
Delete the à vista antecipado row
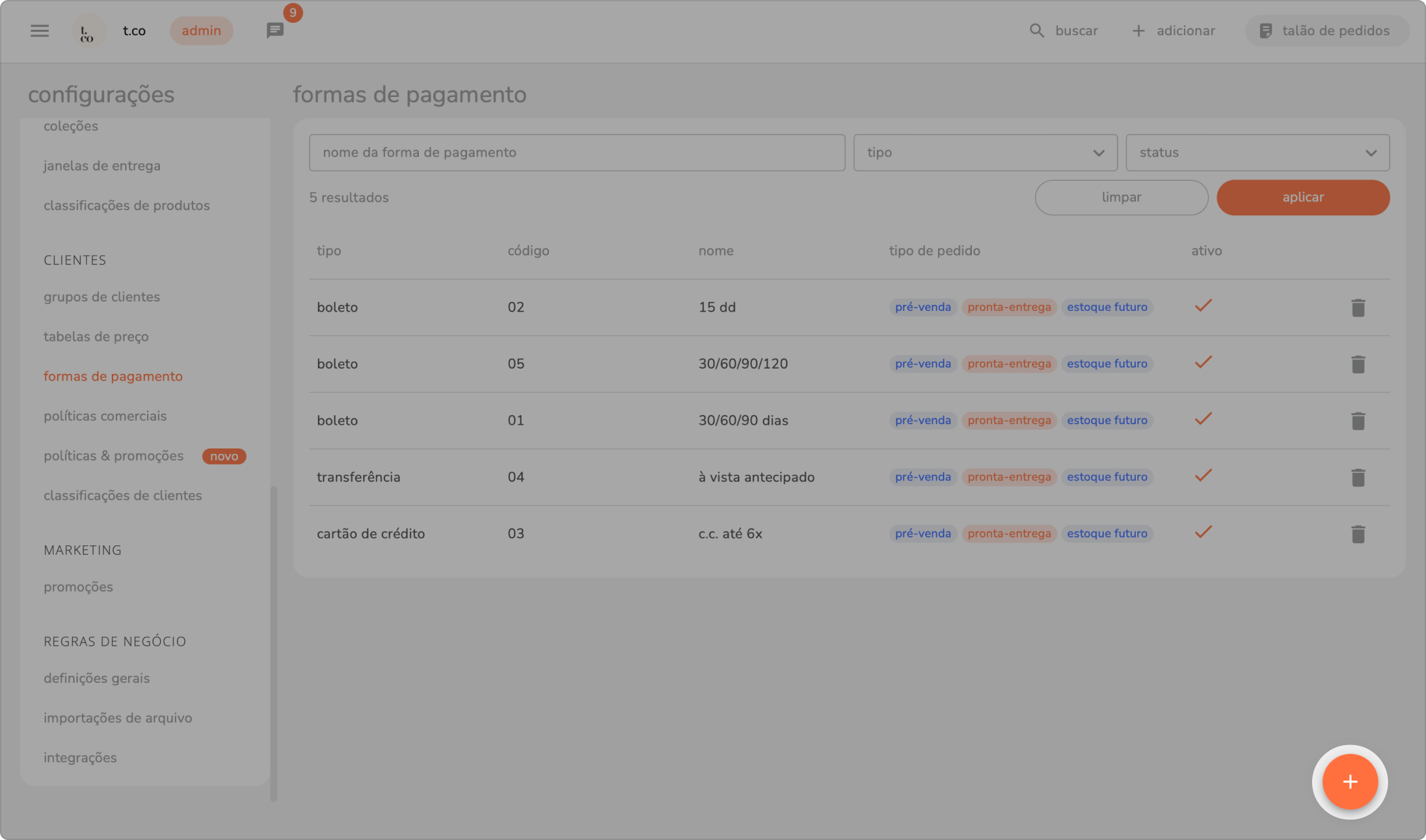pyautogui.click(x=1358, y=478)
